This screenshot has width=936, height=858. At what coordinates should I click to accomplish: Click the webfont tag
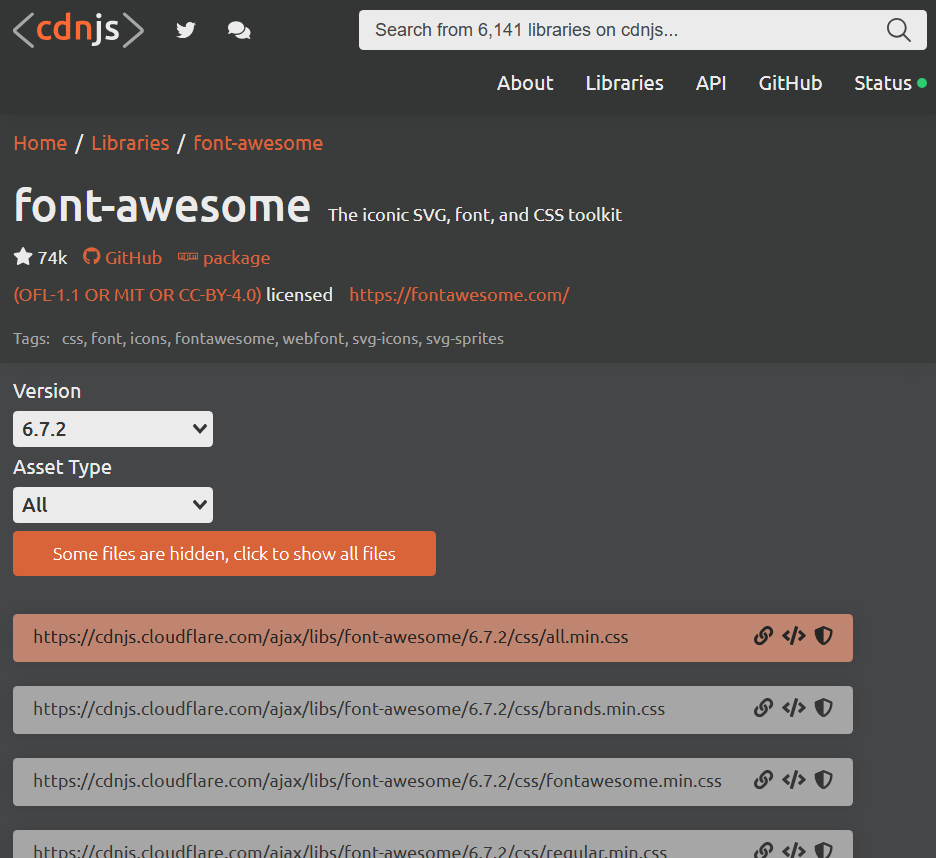pyautogui.click(x=313, y=339)
